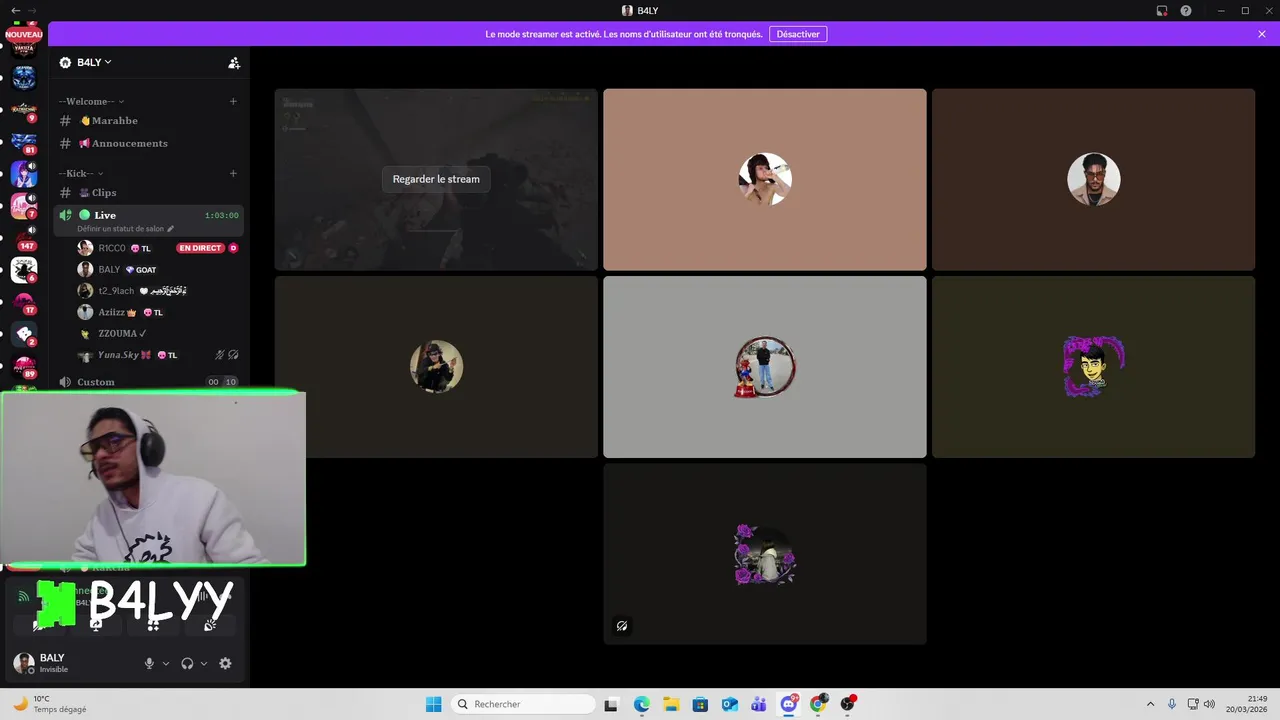Click the video-off icon on the bottom participant tile

tap(622, 626)
